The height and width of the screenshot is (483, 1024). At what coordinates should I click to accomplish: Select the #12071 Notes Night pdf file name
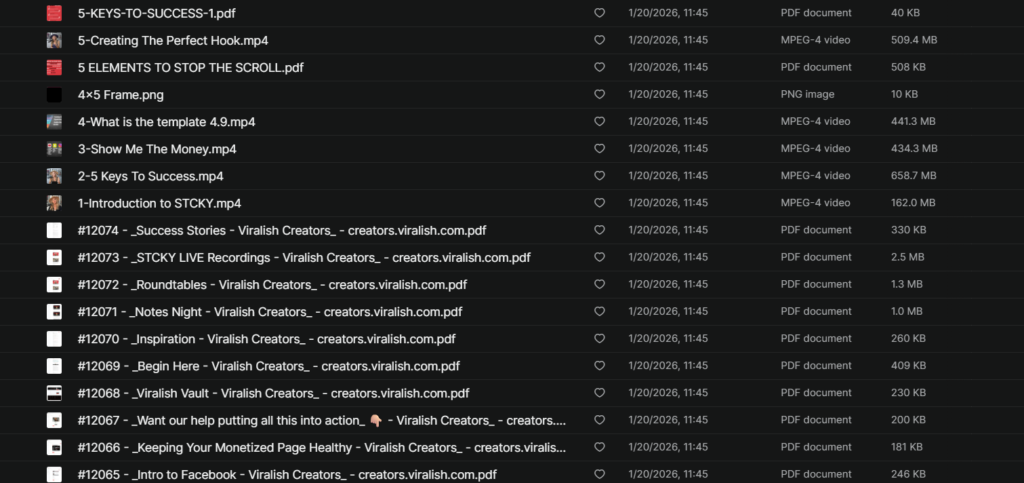pyautogui.click(x=270, y=312)
